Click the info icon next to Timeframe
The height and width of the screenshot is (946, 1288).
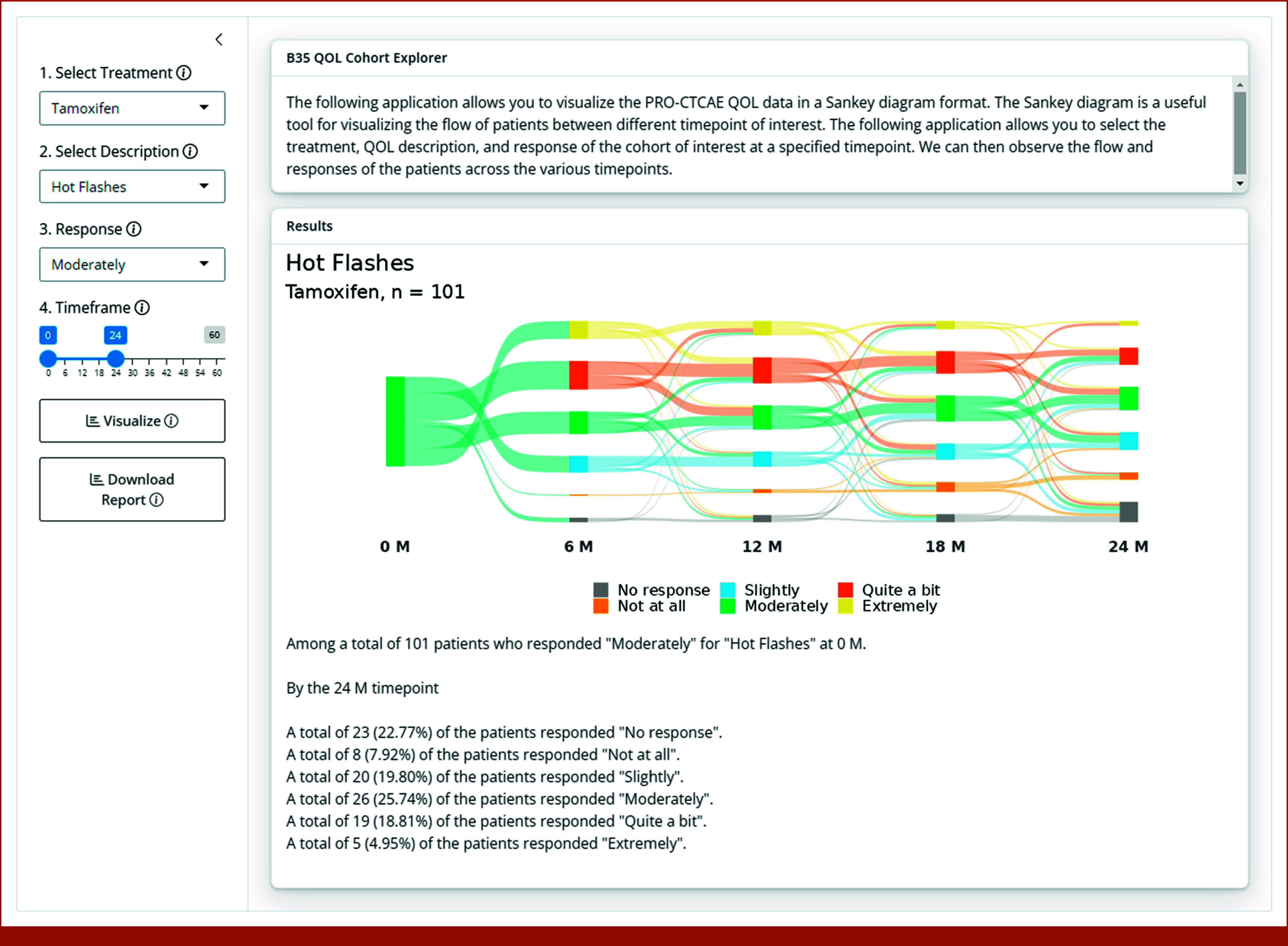coord(142,308)
